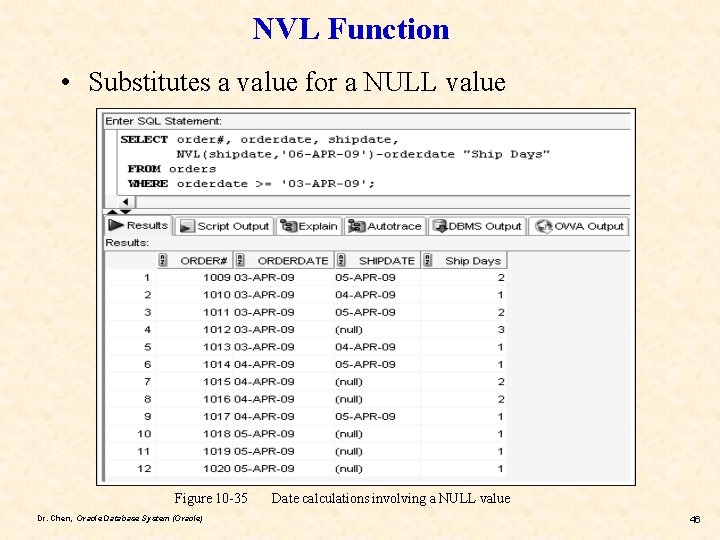Select order number cell 1020

pyautogui.click(x=216, y=469)
